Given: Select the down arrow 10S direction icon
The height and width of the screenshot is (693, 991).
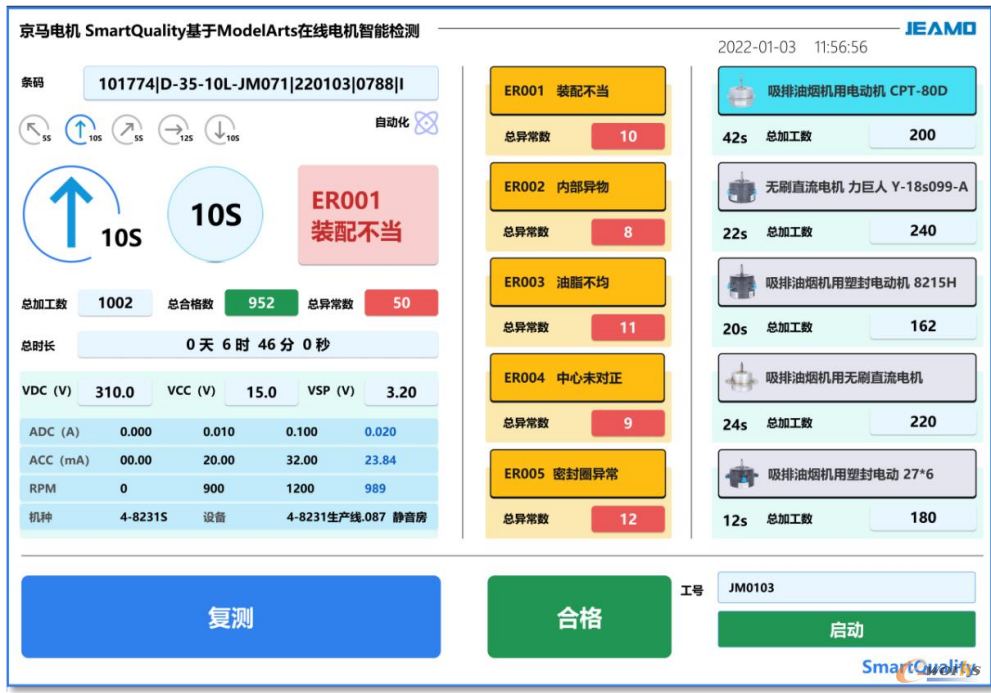Looking at the screenshot, I should [222, 130].
